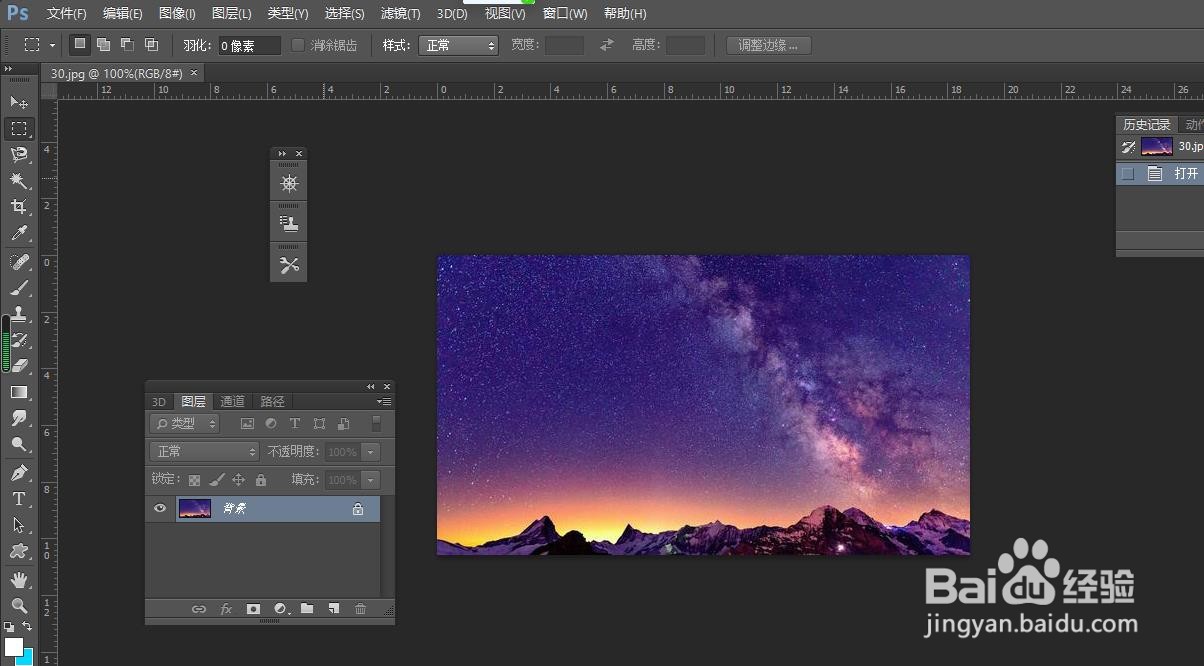The image size is (1204, 666).
Task: Select the Gradient tool
Action: click(x=19, y=392)
